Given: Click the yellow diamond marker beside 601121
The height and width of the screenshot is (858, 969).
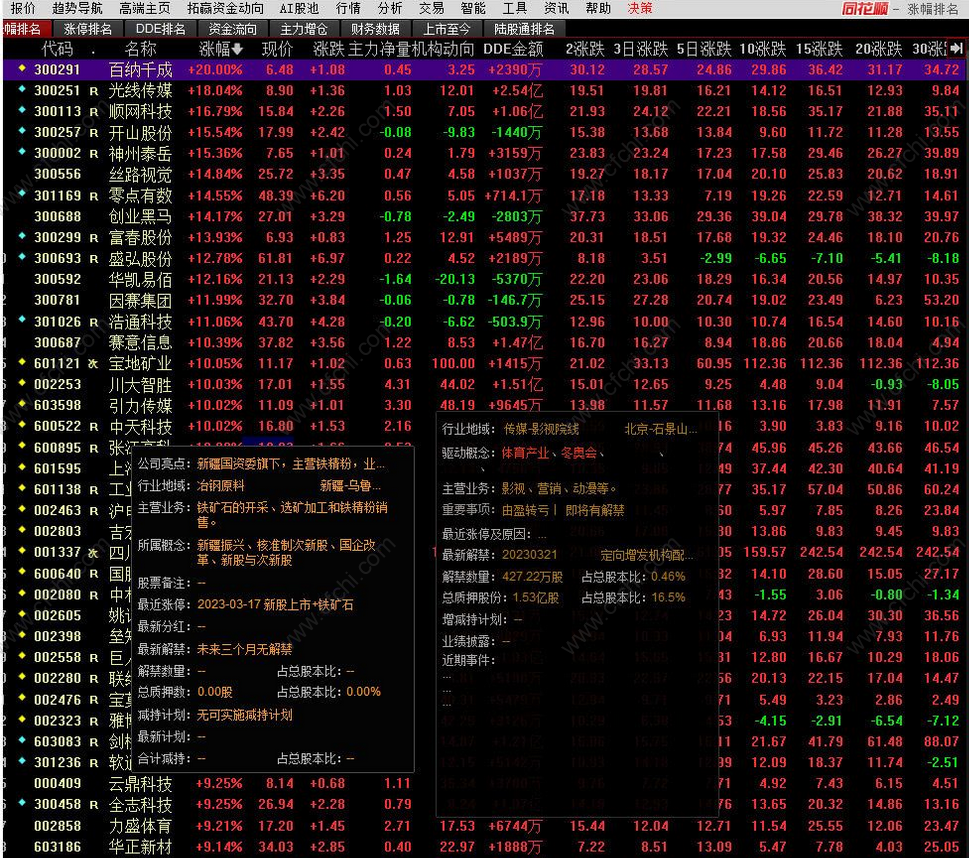Looking at the screenshot, I should [22, 362].
